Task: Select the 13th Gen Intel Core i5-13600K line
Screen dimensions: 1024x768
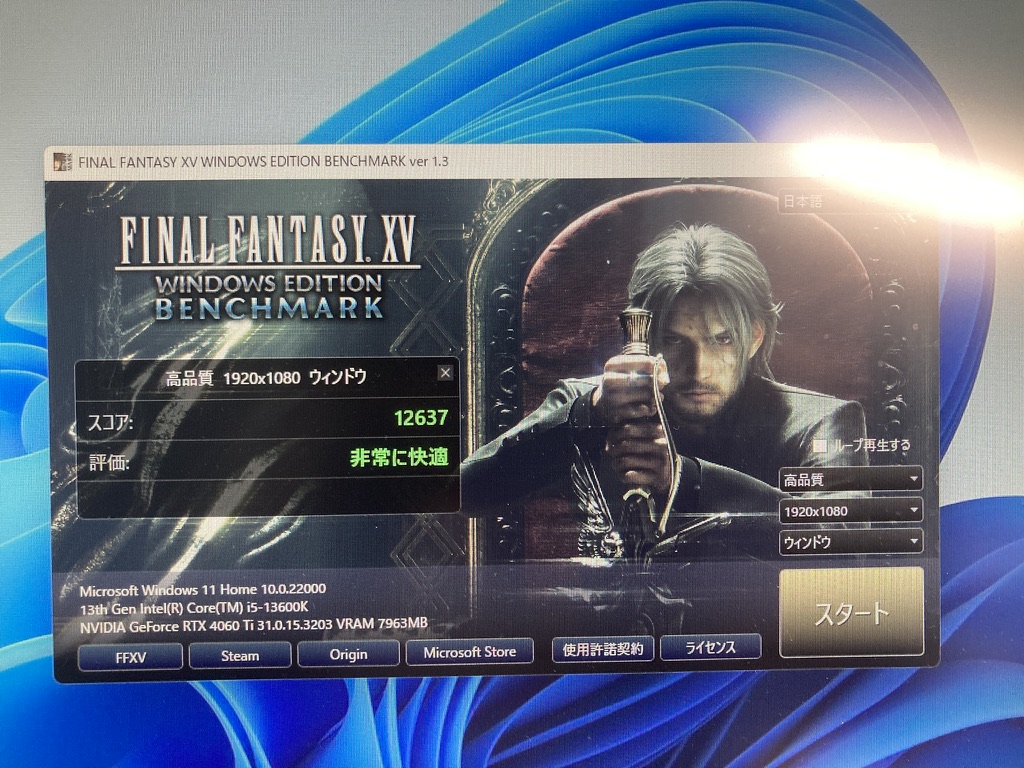Action: pyautogui.click(x=194, y=608)
